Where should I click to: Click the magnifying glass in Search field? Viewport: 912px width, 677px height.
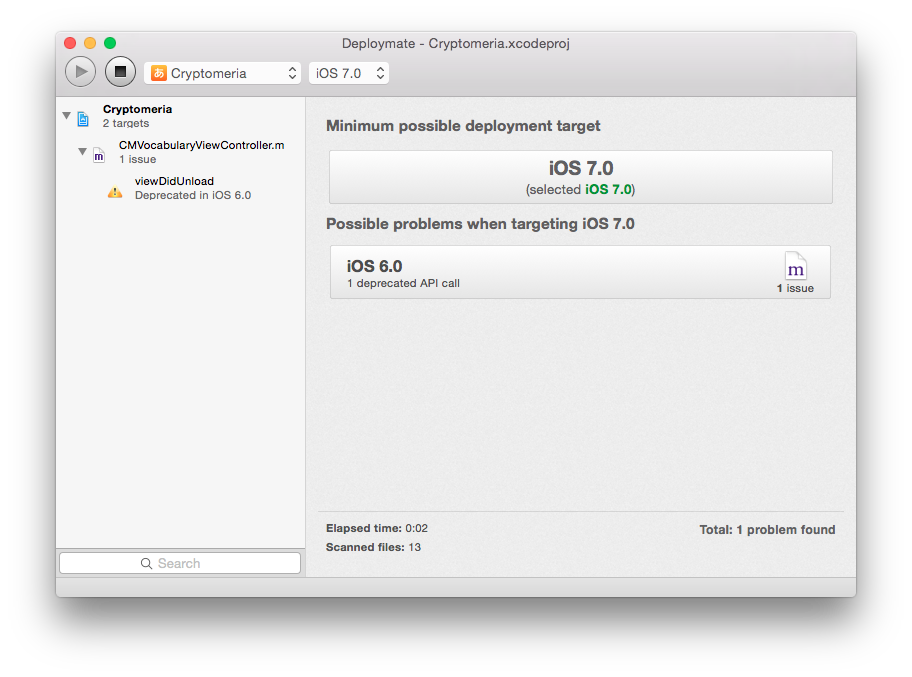click(147, 564)
